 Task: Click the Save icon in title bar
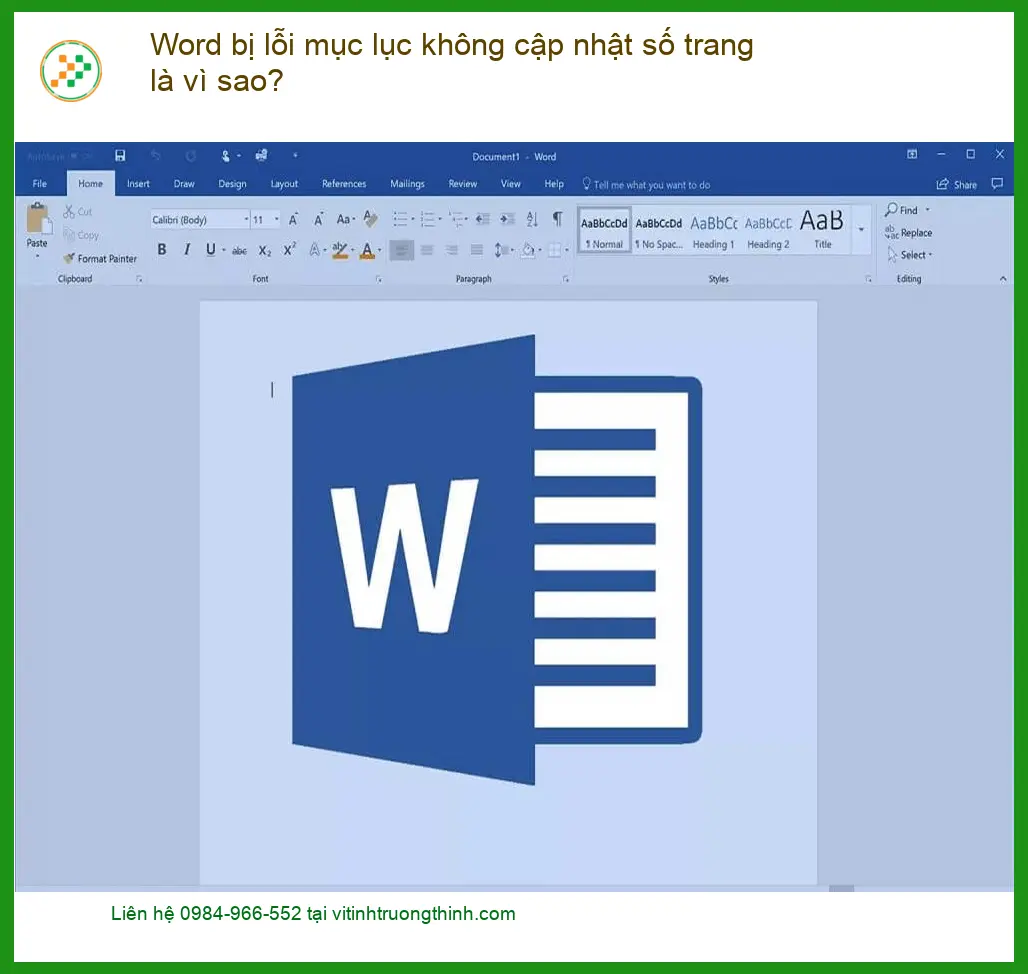pos(120,156)
